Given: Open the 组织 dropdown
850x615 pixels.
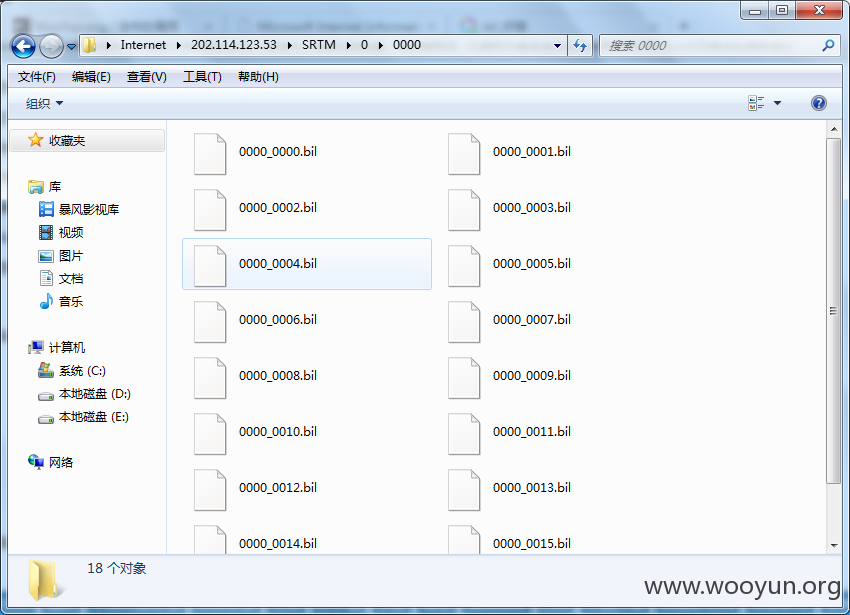Looking at the screenshot, I should (x=44, y=103).
